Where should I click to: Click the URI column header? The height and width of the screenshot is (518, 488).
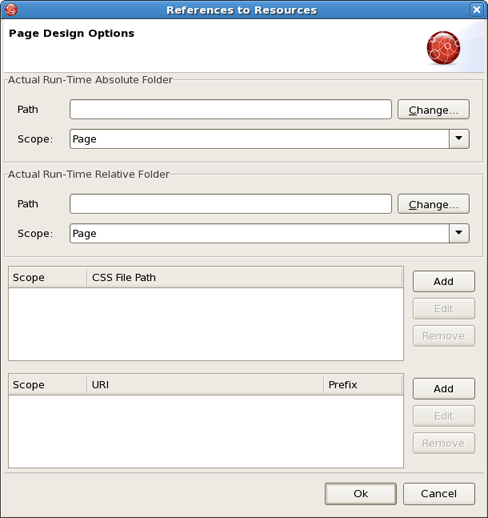point(205,385)
